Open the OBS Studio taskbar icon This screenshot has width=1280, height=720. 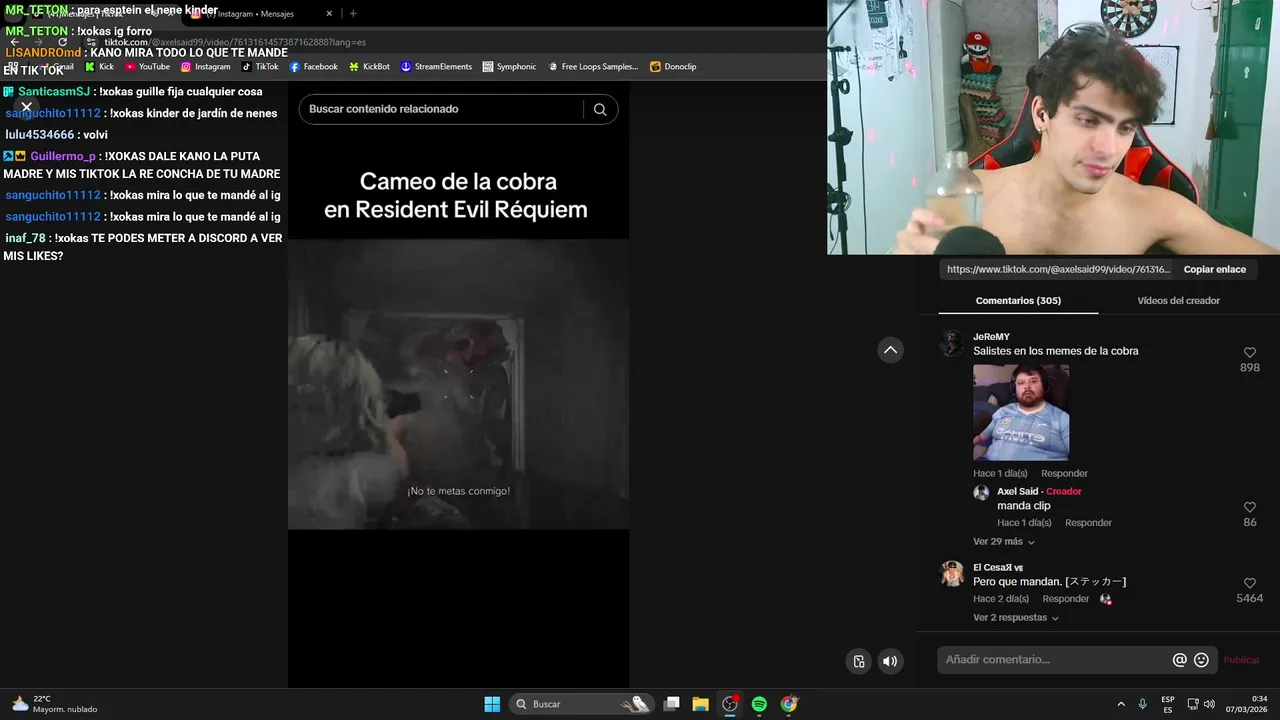(x=730, y=704)
